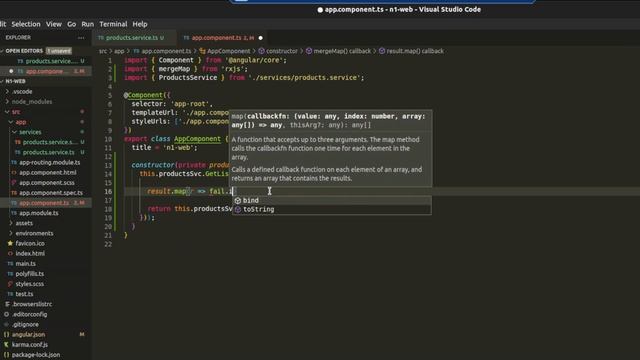Viewport: 640px width, 360px height.
Task: Open .gitignore file
Action: 25,324
